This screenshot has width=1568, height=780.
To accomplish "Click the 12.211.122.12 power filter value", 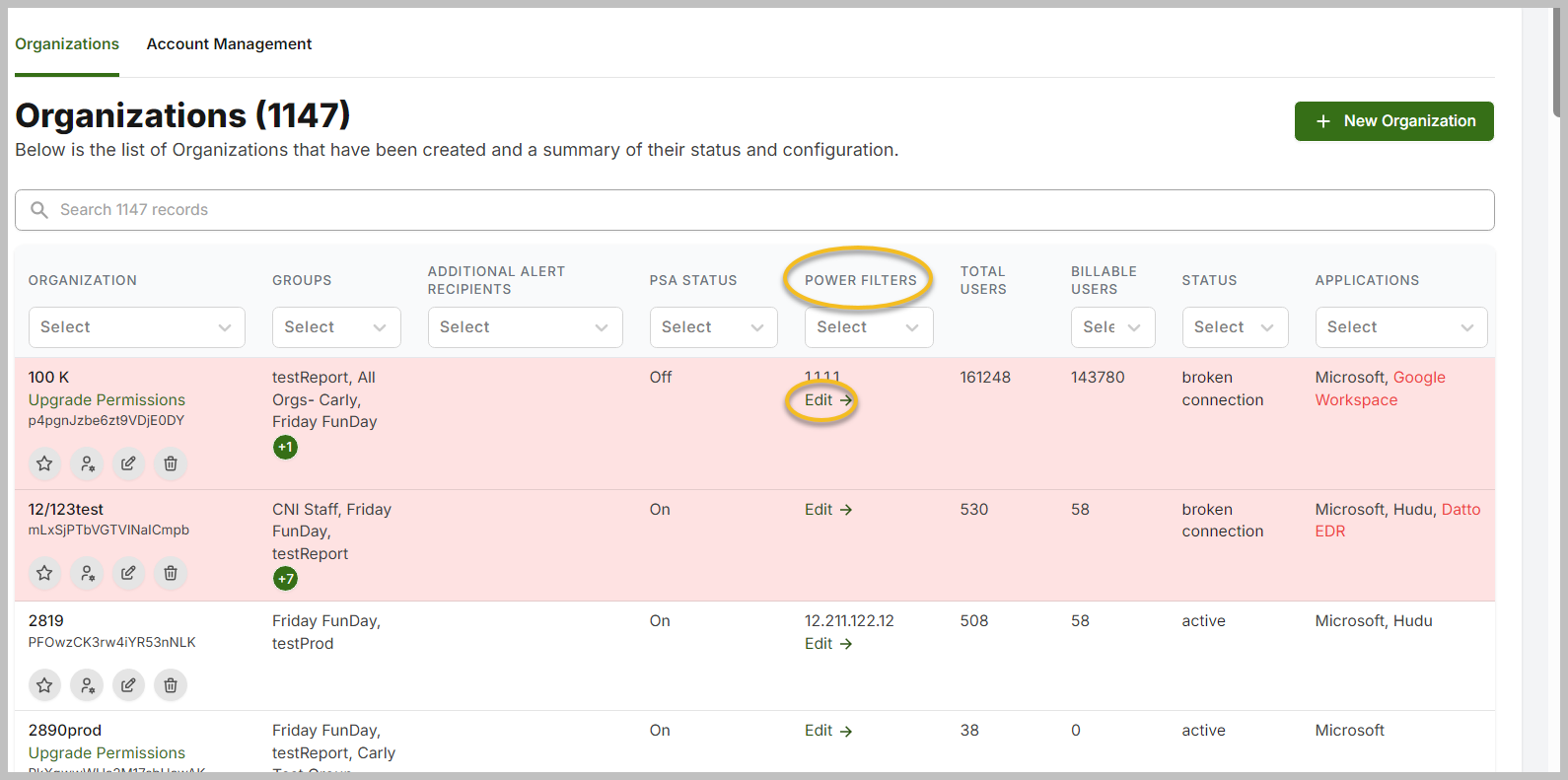I will click(849, 621).
